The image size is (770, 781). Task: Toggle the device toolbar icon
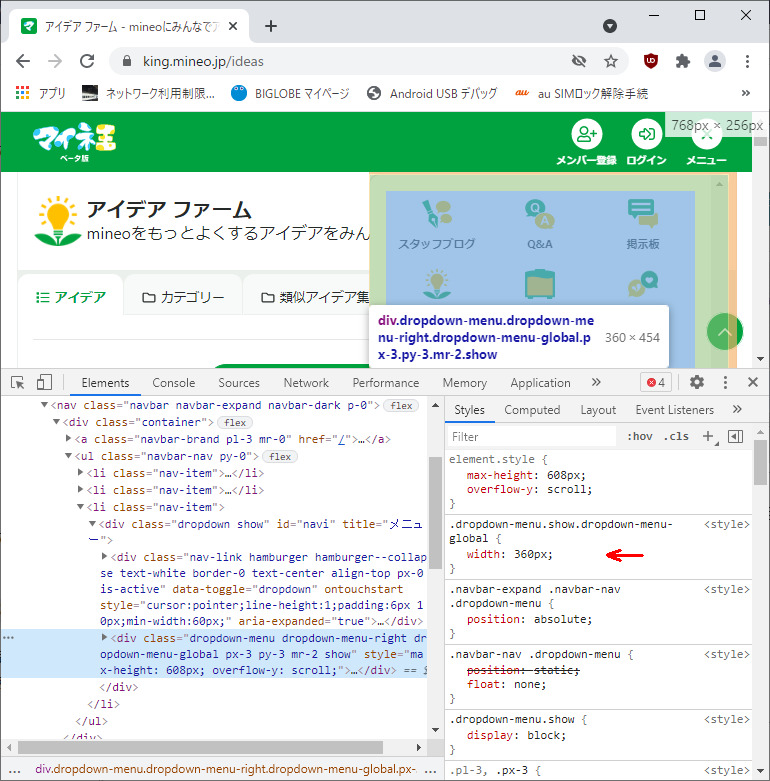pyautogui.click(x=44, y=382)
